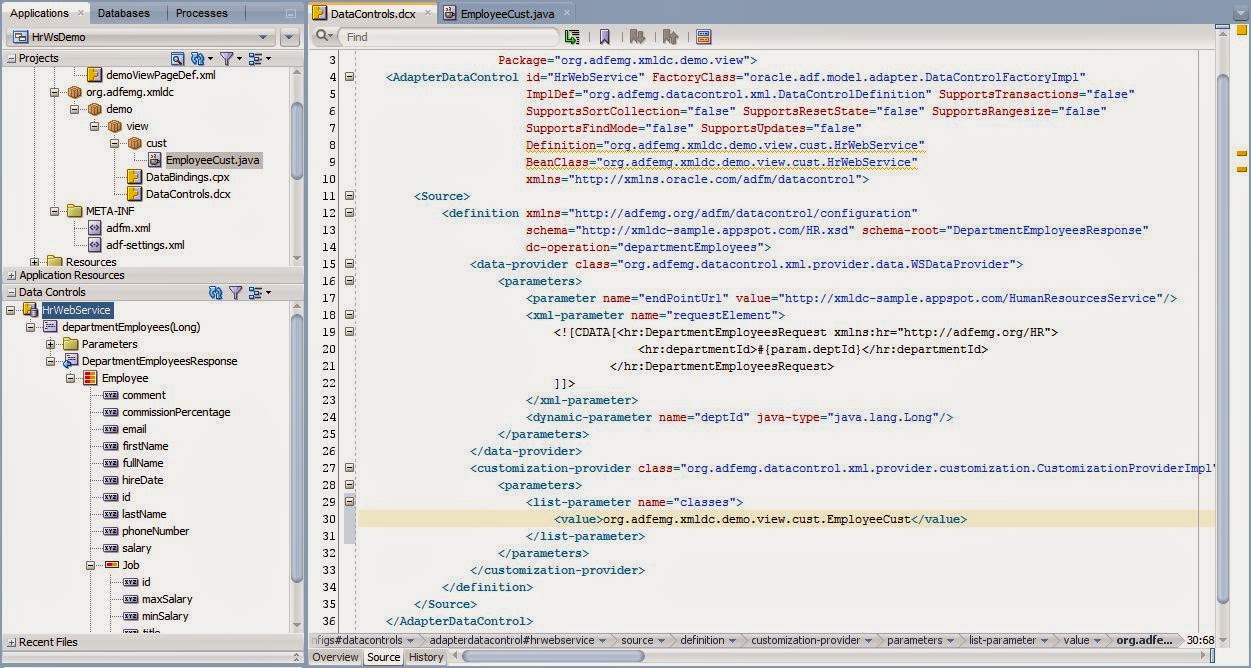Click the Projects tree vertical scrollbar
Screen dimensions: 1251x668
point(297,140)
